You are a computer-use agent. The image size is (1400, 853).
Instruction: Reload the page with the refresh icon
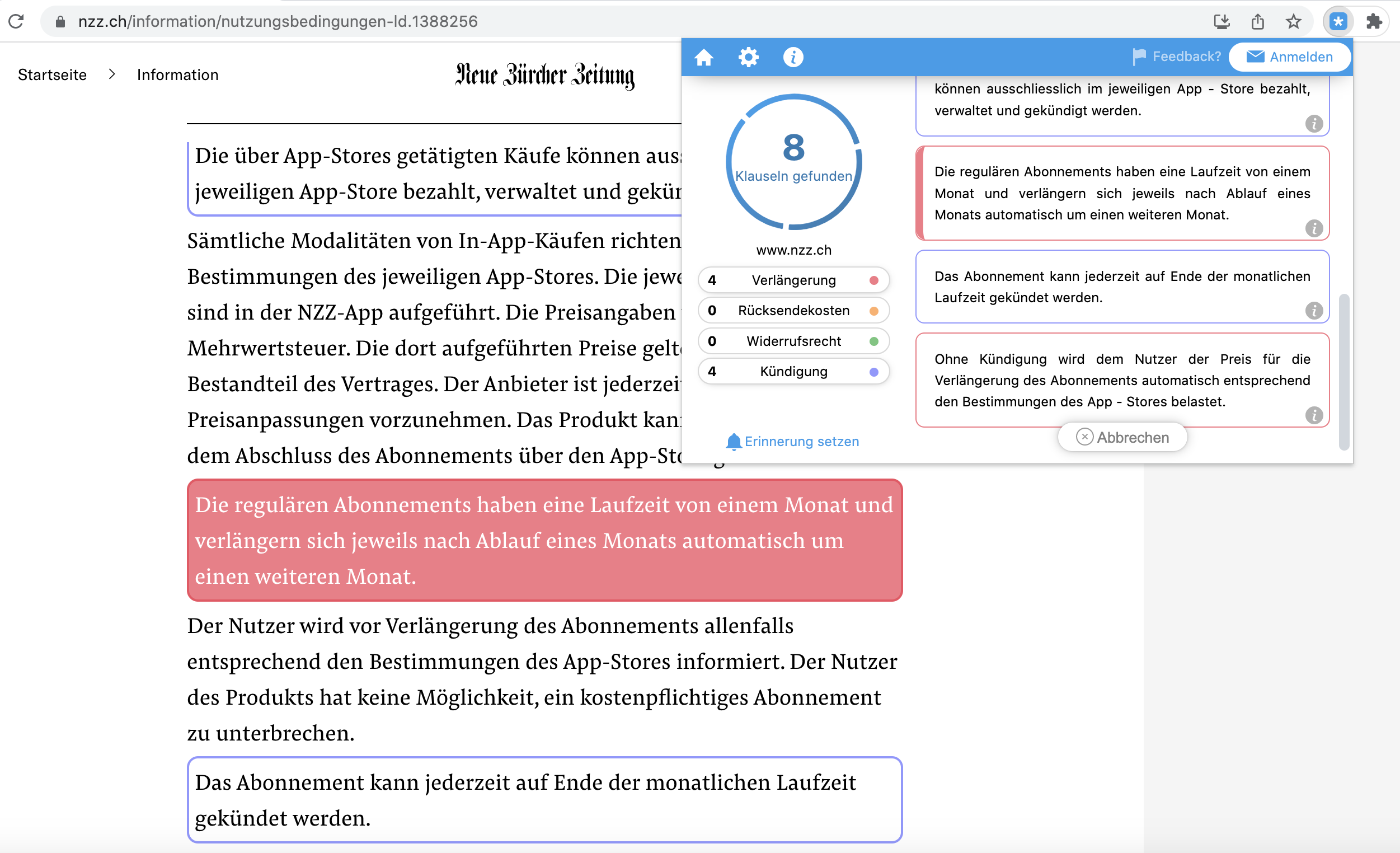pyautogui.click(x=16, y=22)
